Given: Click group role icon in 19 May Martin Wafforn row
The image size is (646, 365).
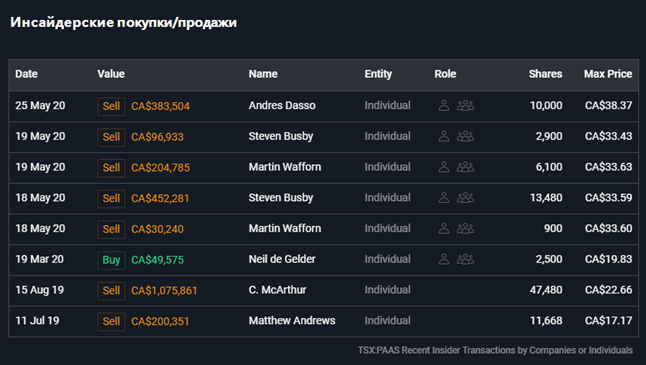Looking at the screenshot, I should point(466,167).
